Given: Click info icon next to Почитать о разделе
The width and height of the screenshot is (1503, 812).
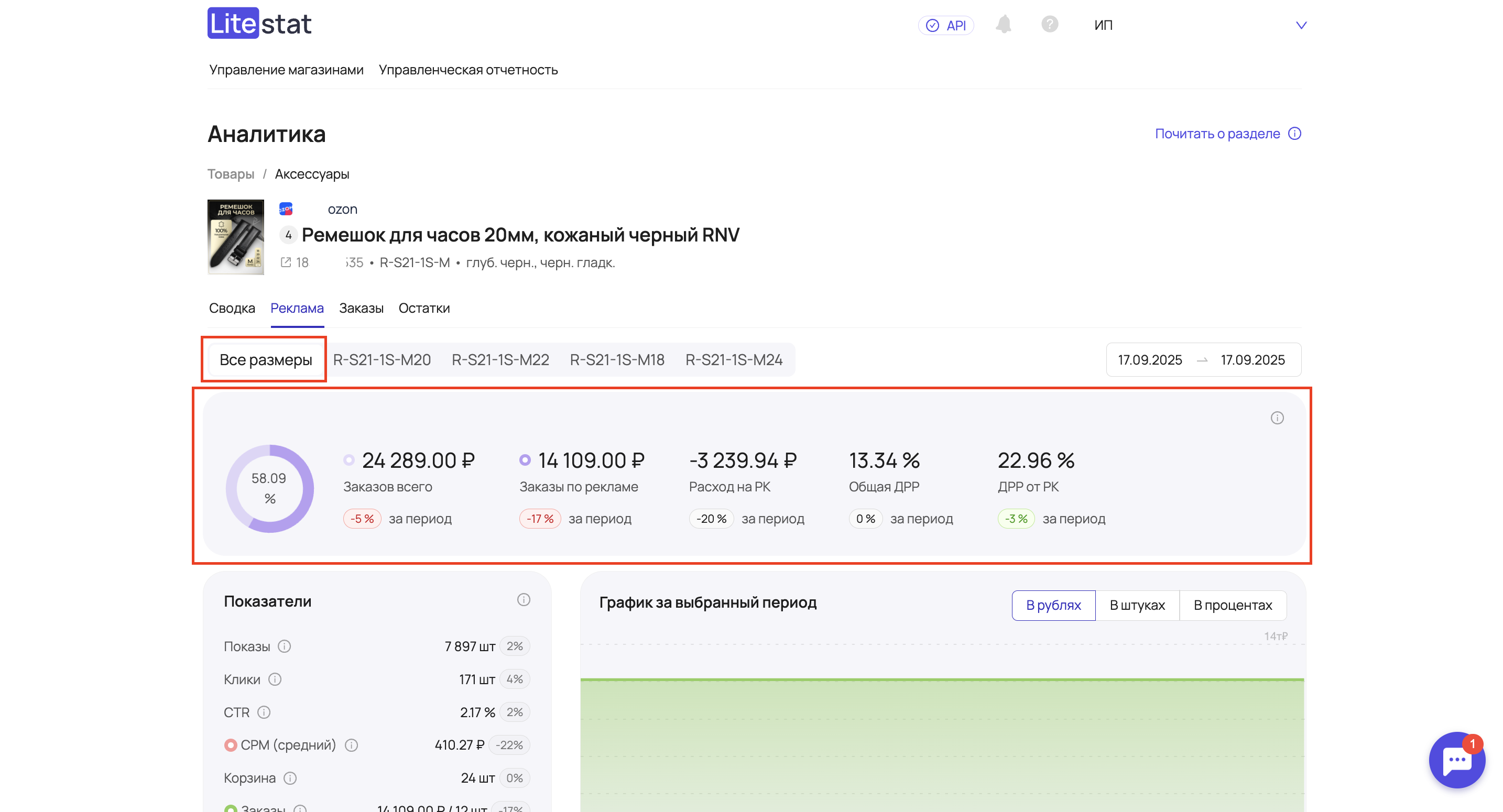Looking at the screenshot, I should (x=1294, y=134).
